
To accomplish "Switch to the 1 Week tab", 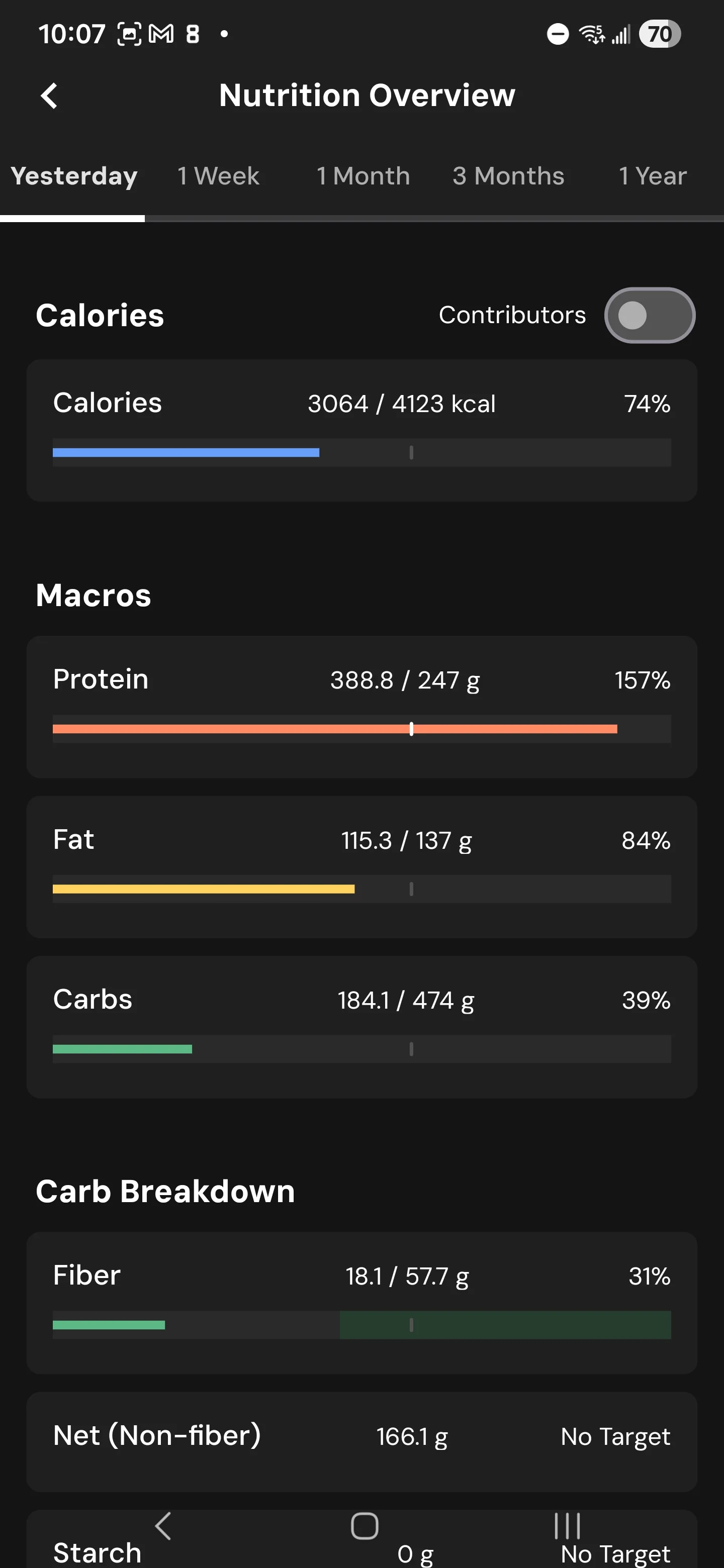I will pos(218,176).
